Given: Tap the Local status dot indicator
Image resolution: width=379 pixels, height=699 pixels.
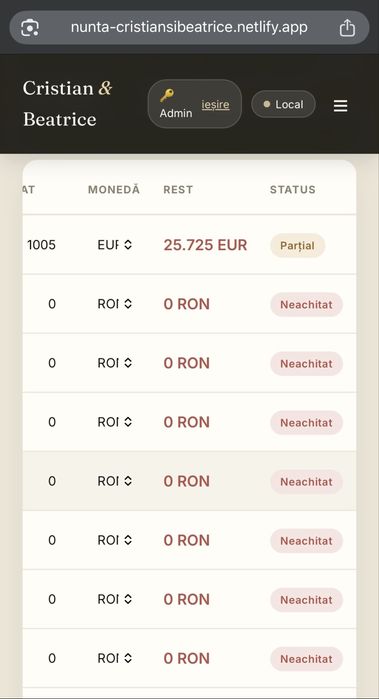Looking at the screenshot, I should click(267, 104).
